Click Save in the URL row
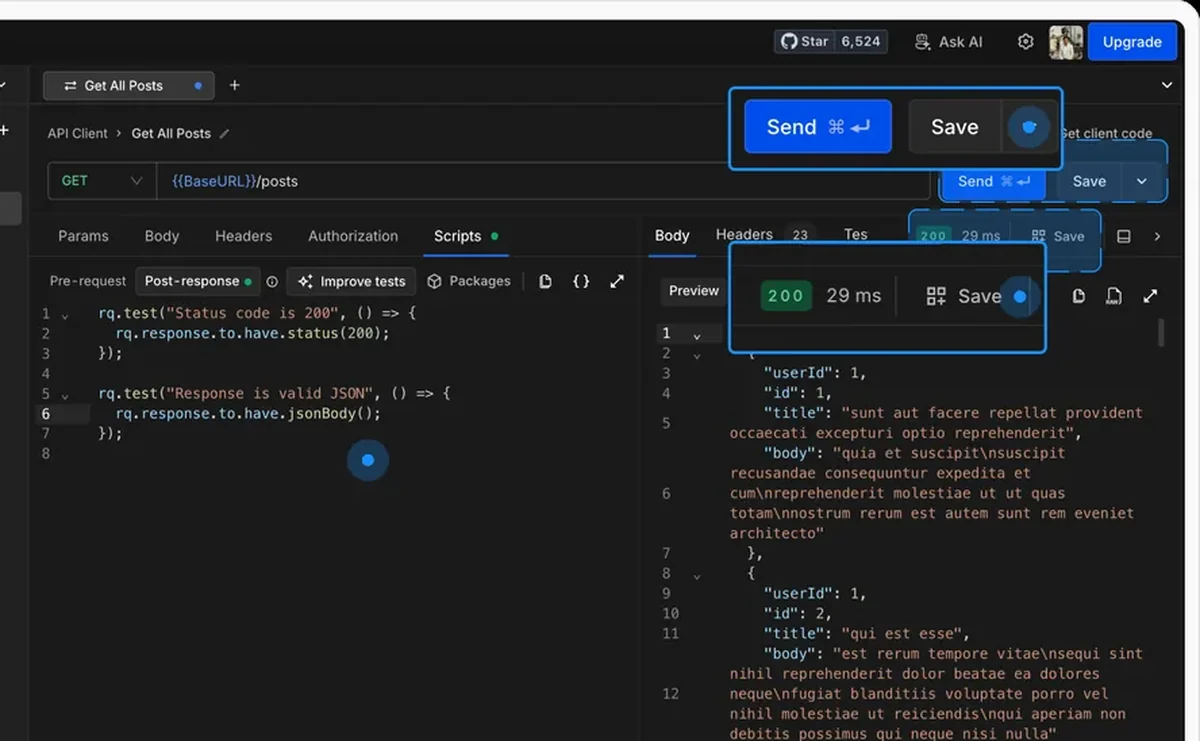1200x741 pixels. point(1089,181)
